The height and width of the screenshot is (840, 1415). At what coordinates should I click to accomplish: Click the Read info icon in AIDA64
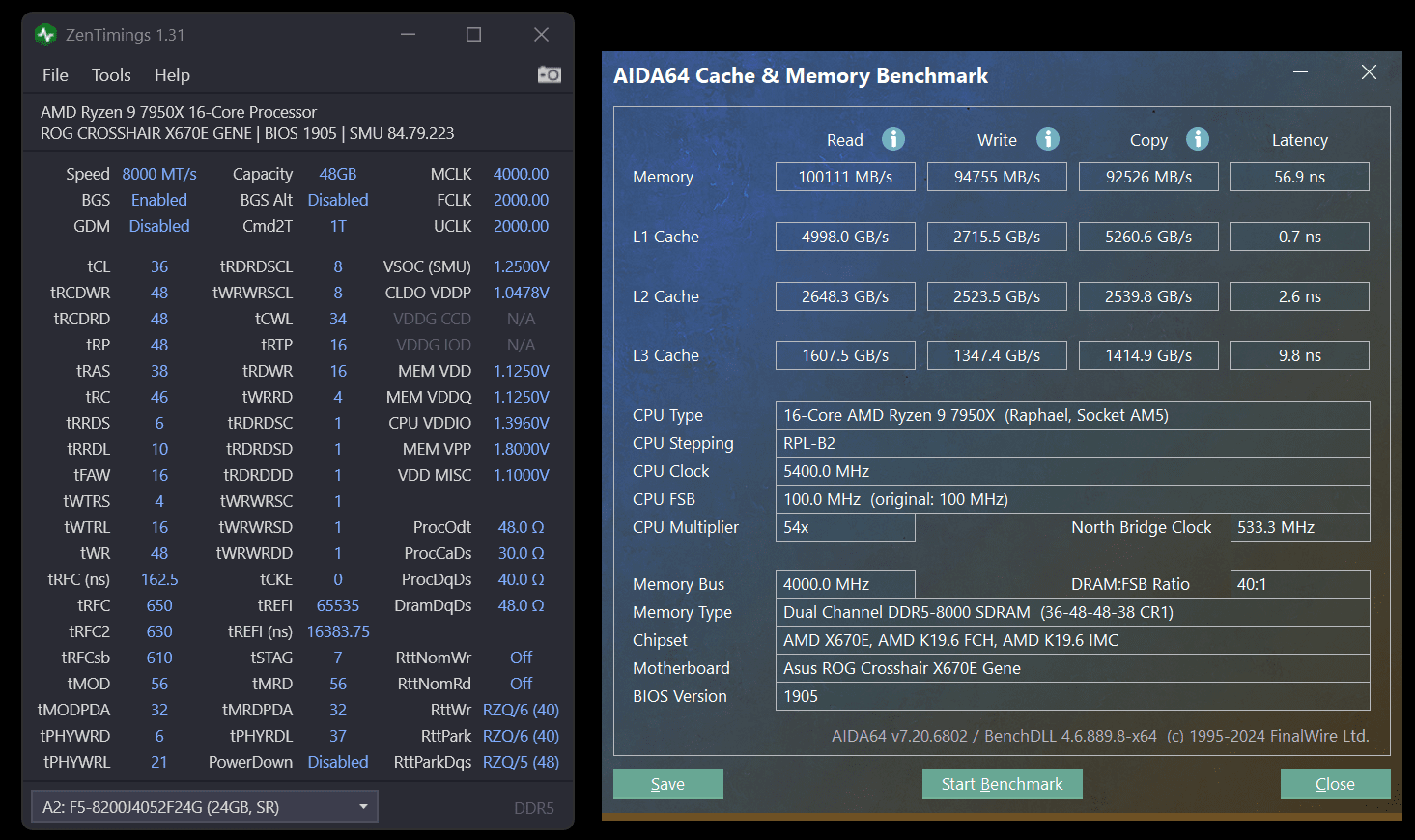tap(893, 139)
